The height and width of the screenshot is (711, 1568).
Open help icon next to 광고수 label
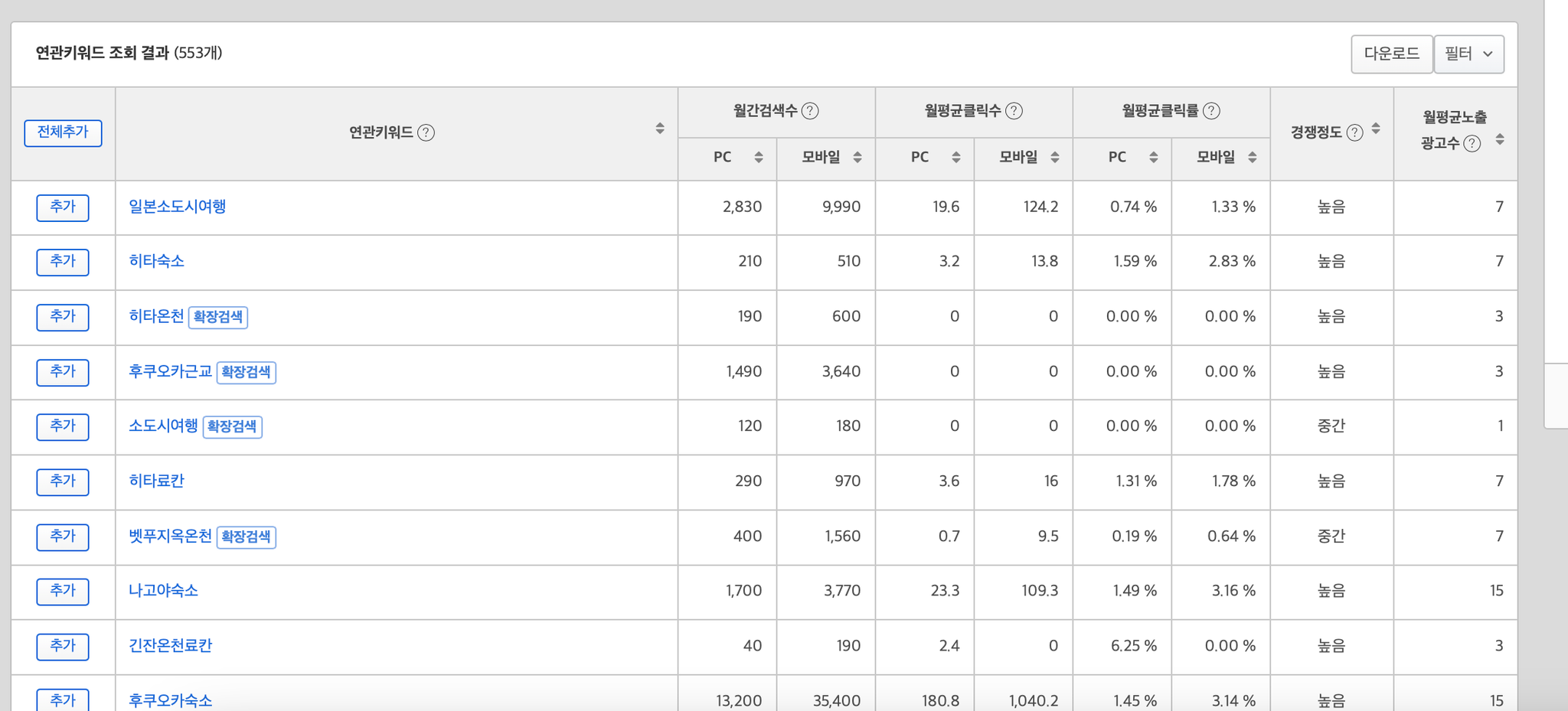point(1472,144)
